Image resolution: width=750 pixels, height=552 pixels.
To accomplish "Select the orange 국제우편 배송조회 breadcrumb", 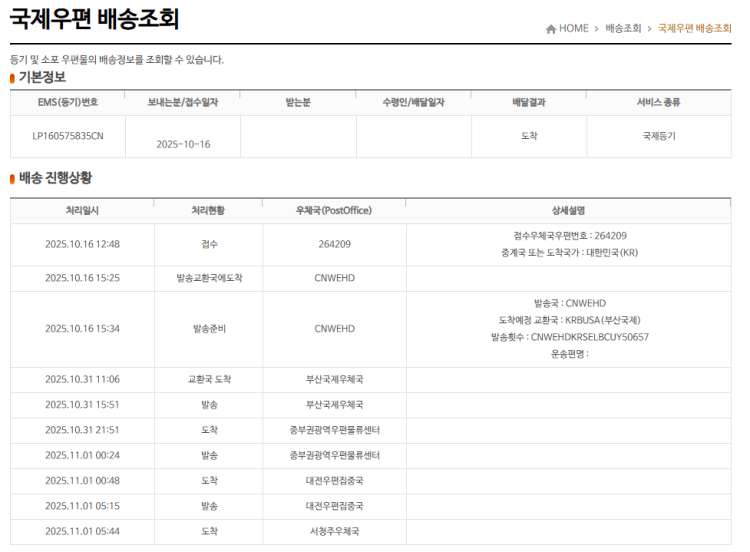I will (694, 29).
